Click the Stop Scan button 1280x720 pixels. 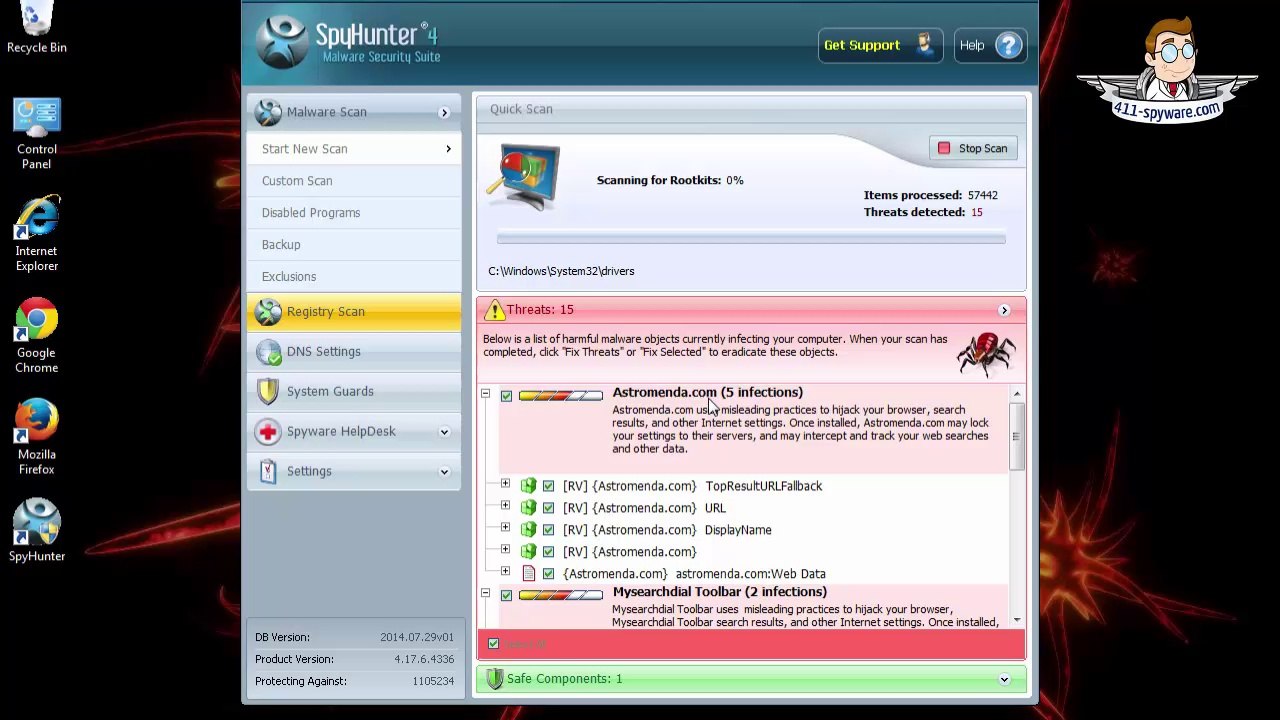point(973,148)
